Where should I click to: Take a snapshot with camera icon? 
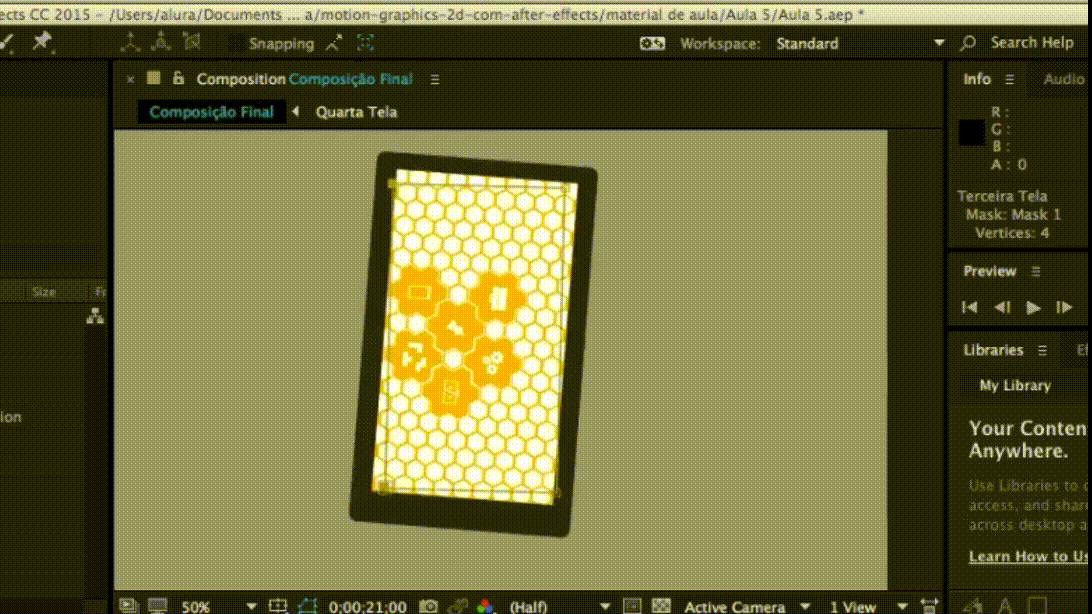click(x=428, y=606)
